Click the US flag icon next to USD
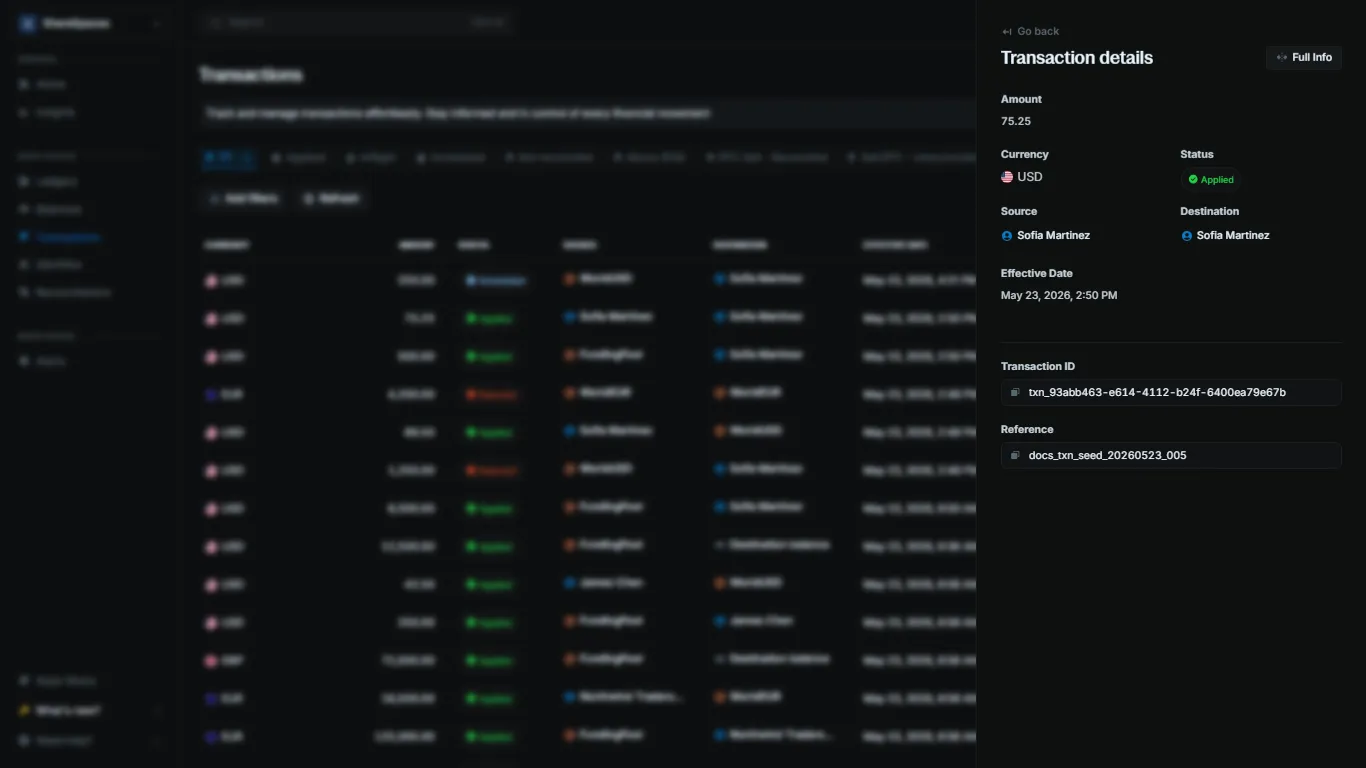This screenshot has width=1366, height=768. [1007, 177]
